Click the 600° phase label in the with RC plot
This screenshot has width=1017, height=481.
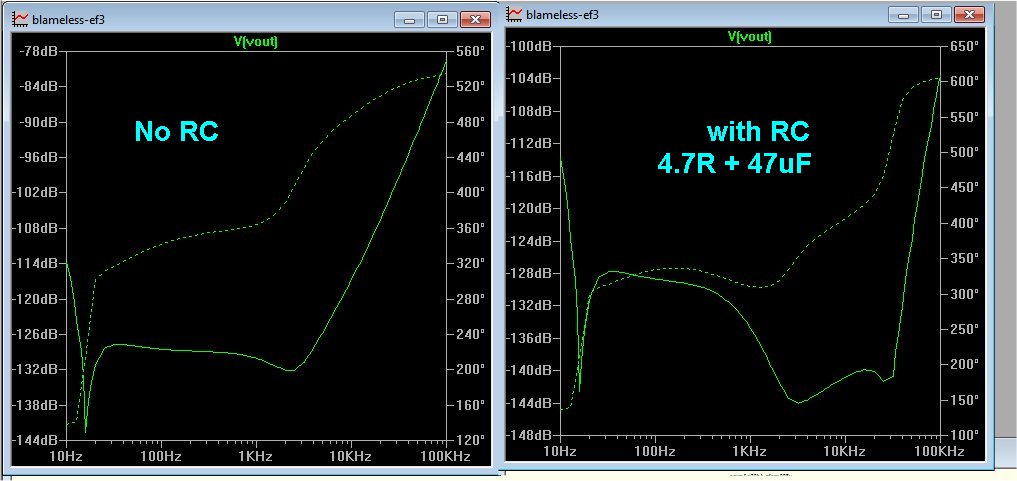(965, 82)
